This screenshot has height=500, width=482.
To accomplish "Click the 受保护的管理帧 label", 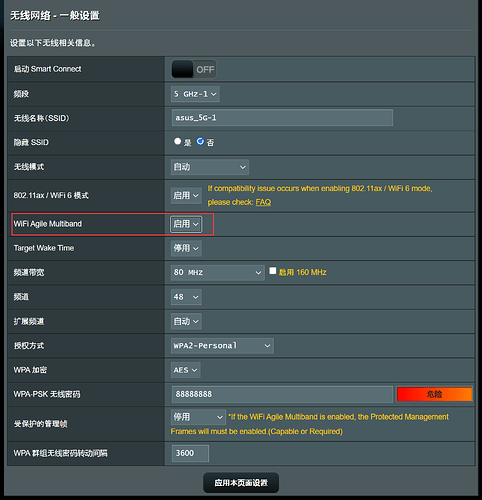I will point(40,424).
